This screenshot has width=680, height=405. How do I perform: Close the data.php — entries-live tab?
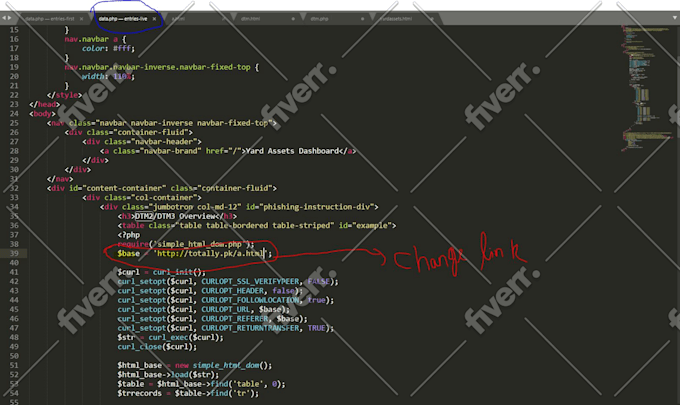point(154,19)
